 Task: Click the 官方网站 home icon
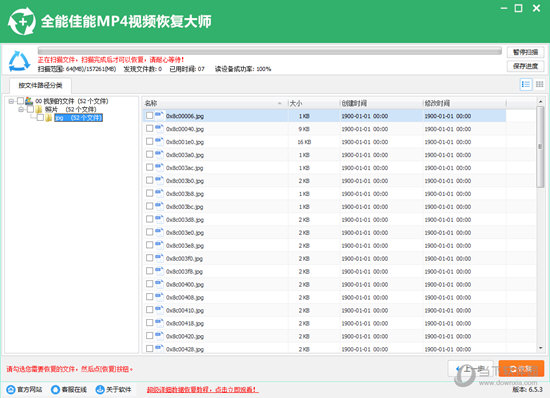pyautogui.click(x=11, y=389)
